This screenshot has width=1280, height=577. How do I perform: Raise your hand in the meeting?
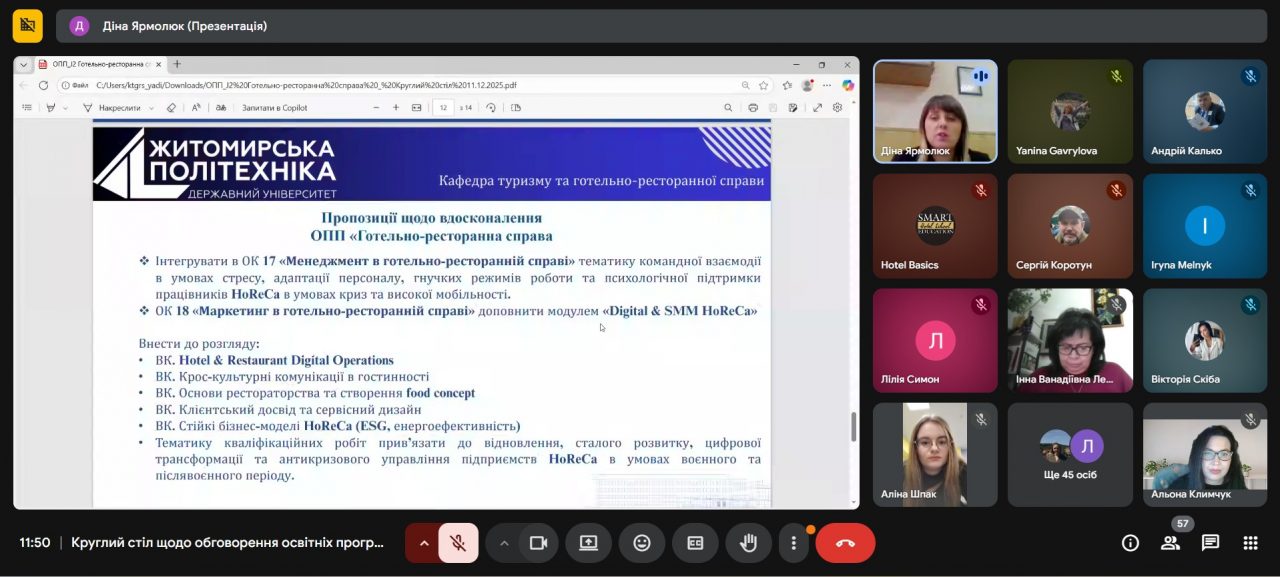click(x=748, y=543)
